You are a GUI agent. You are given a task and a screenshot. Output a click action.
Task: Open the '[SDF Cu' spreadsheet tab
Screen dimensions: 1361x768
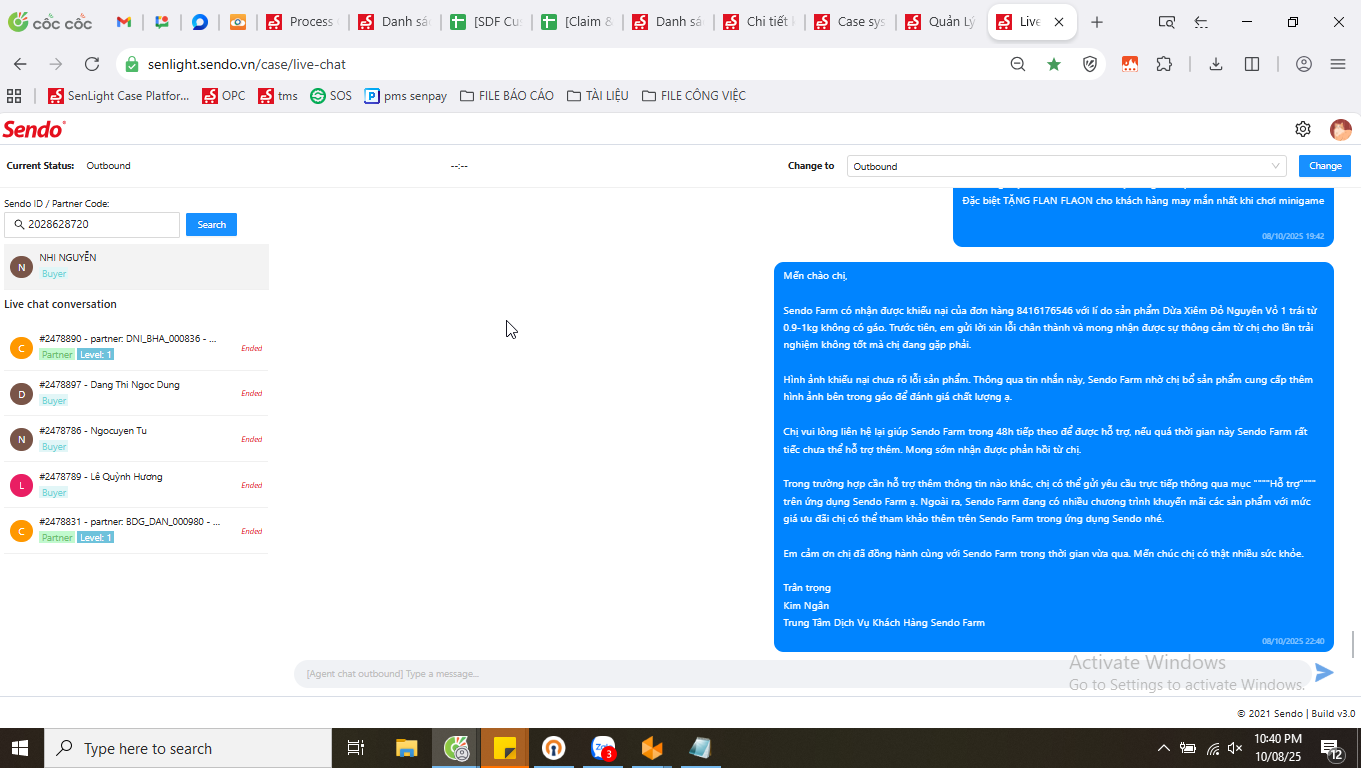coord(486,22)
